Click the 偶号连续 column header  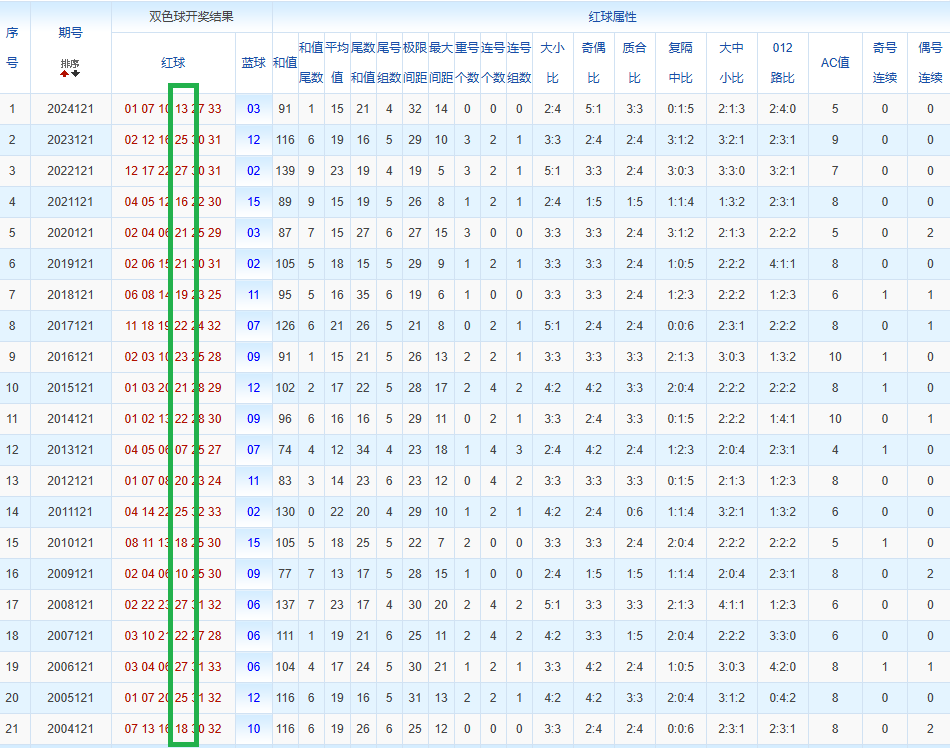point(930,62)
